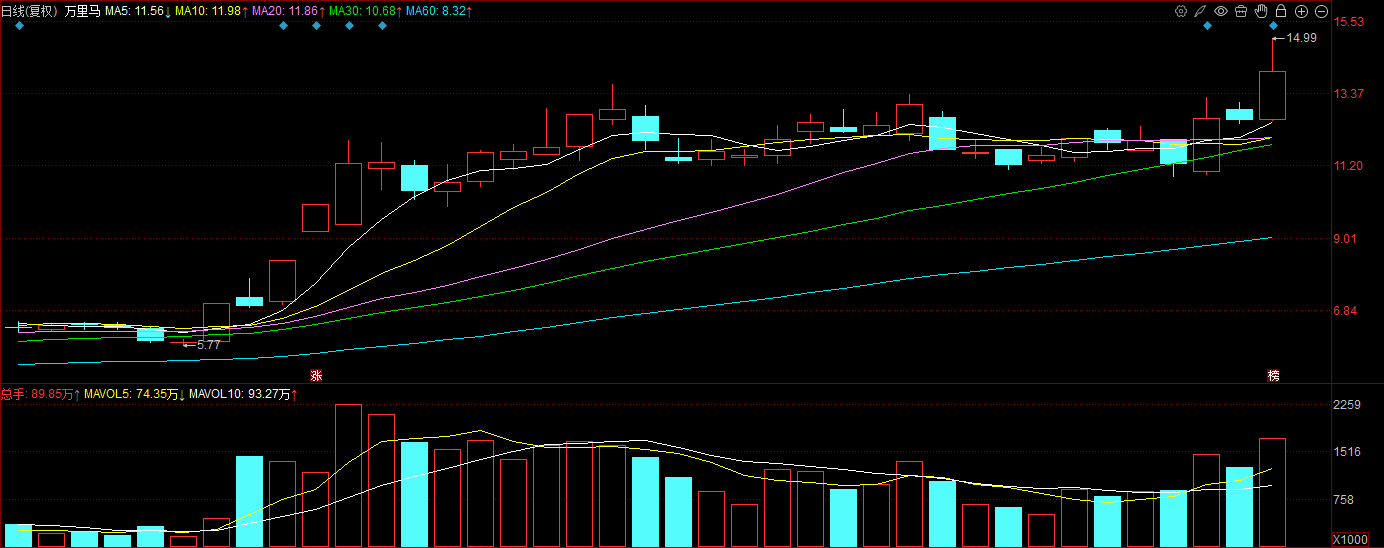Image resolution: width=1384 pixels, height=548 pixels.
Task: Click the stock name 万里马
Action: point(82,10)
